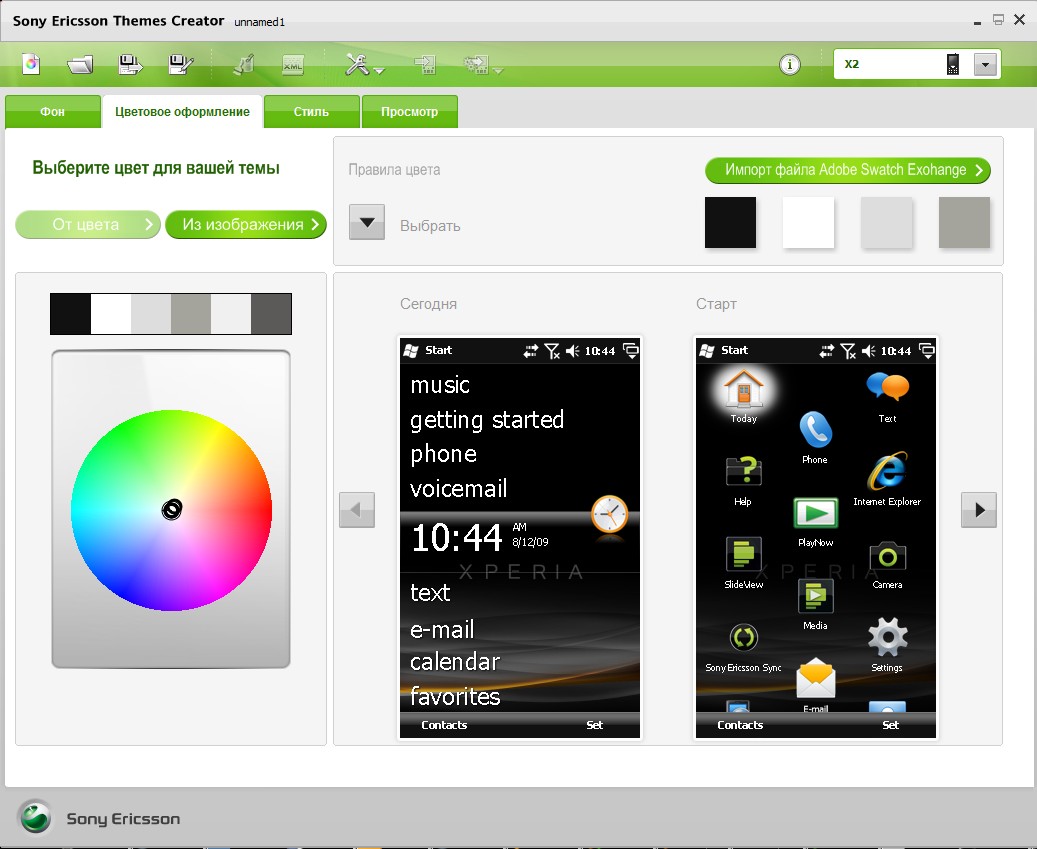Expand the small arrow beside the tools icon

pos(380,70)
